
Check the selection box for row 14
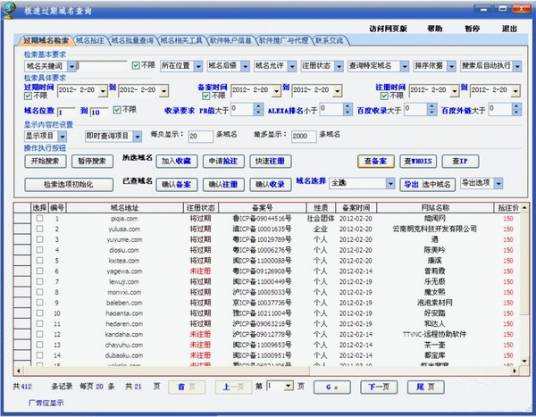point(40,355)
